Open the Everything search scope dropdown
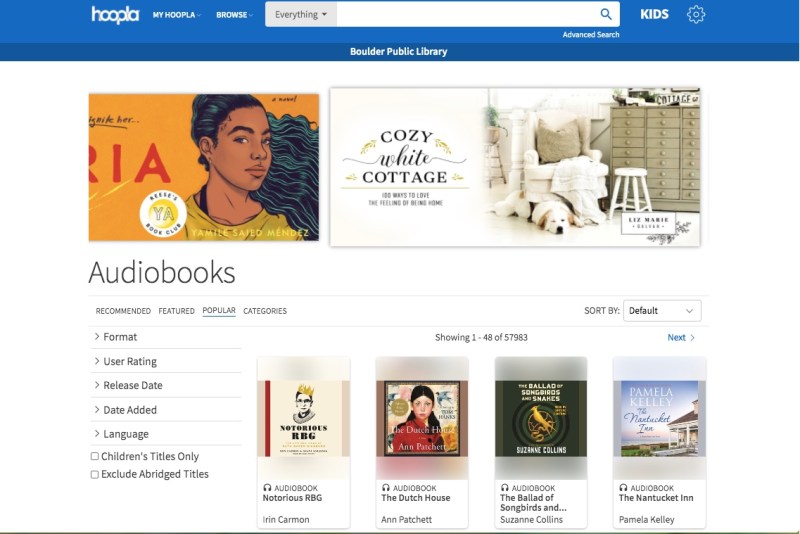The width and height of the screenshot is (800, 534). tap(301, 14)
